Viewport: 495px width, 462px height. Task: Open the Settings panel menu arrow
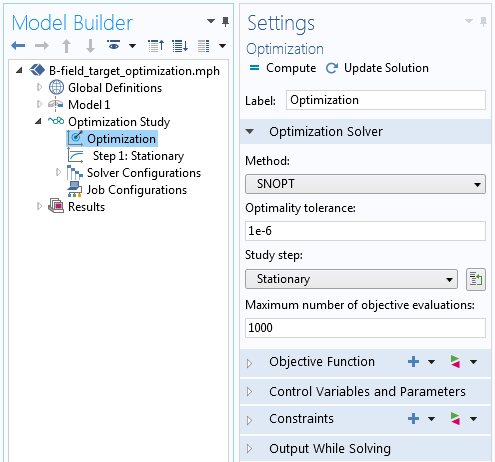pyautogui.click(x=469, y=21)
